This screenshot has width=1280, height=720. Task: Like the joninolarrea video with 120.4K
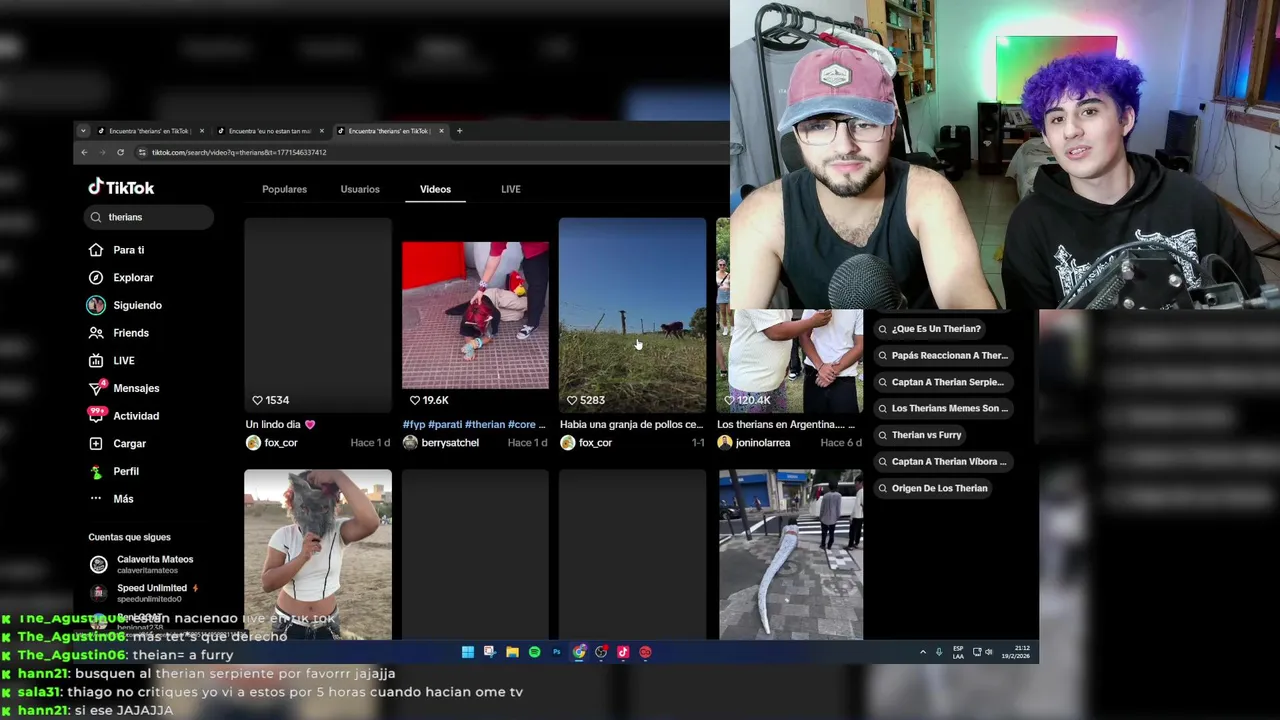point(729,400)
